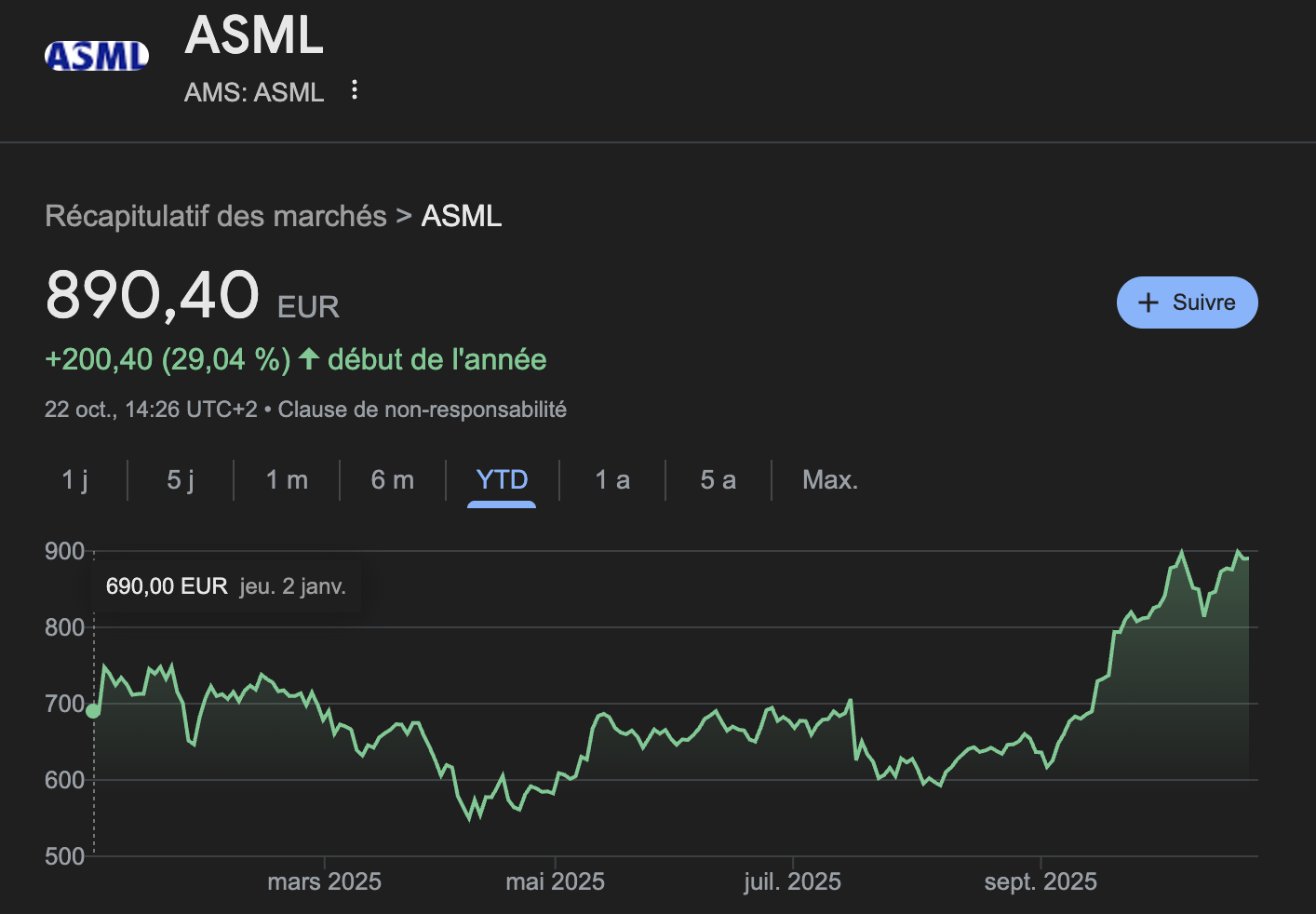Open the three-dot options menu beside AMS: ASML

pyautogui.click(x=354, y=90)
